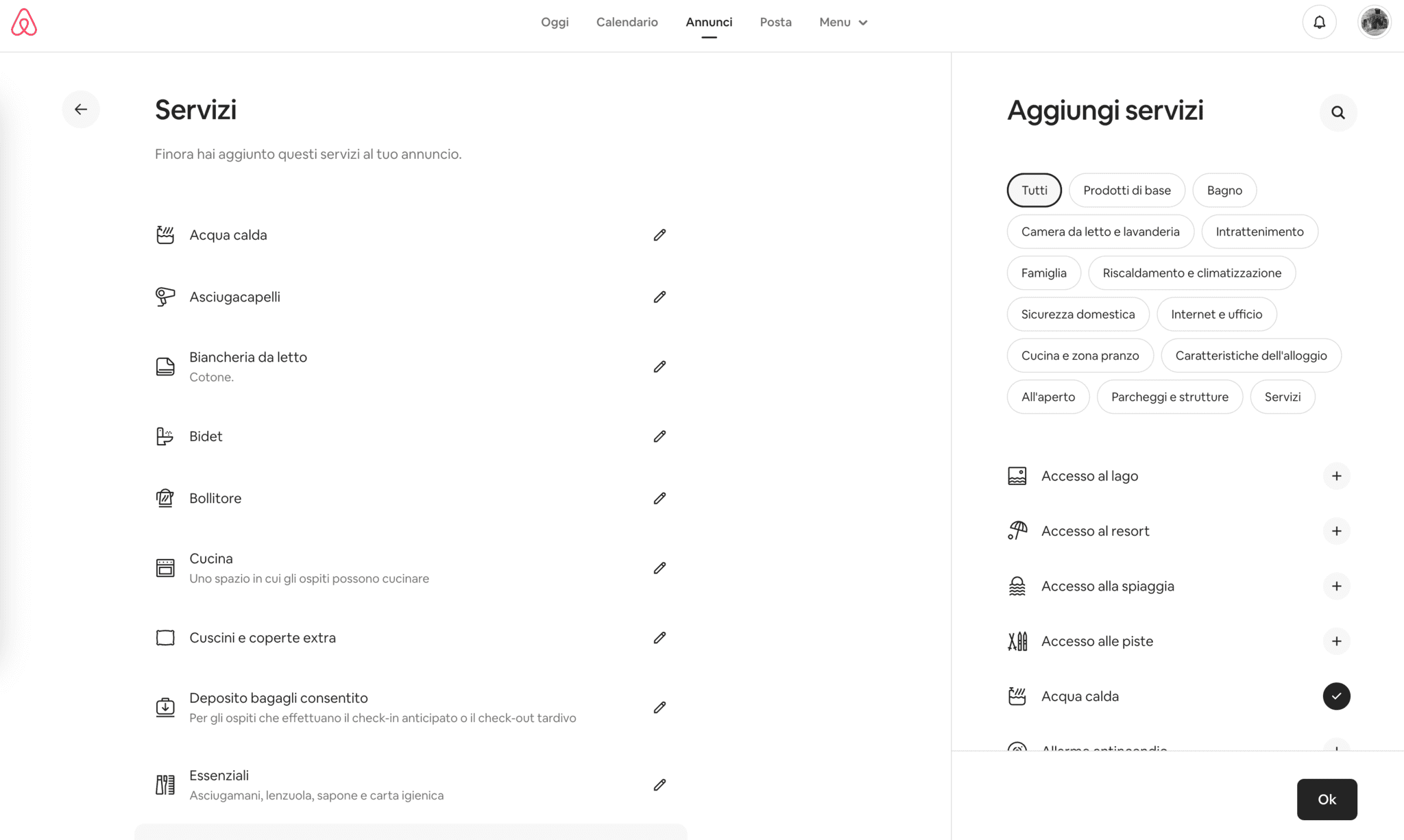Open the profile avatar
This screenshot has height=840, width=1404.
pos(1374,23)
